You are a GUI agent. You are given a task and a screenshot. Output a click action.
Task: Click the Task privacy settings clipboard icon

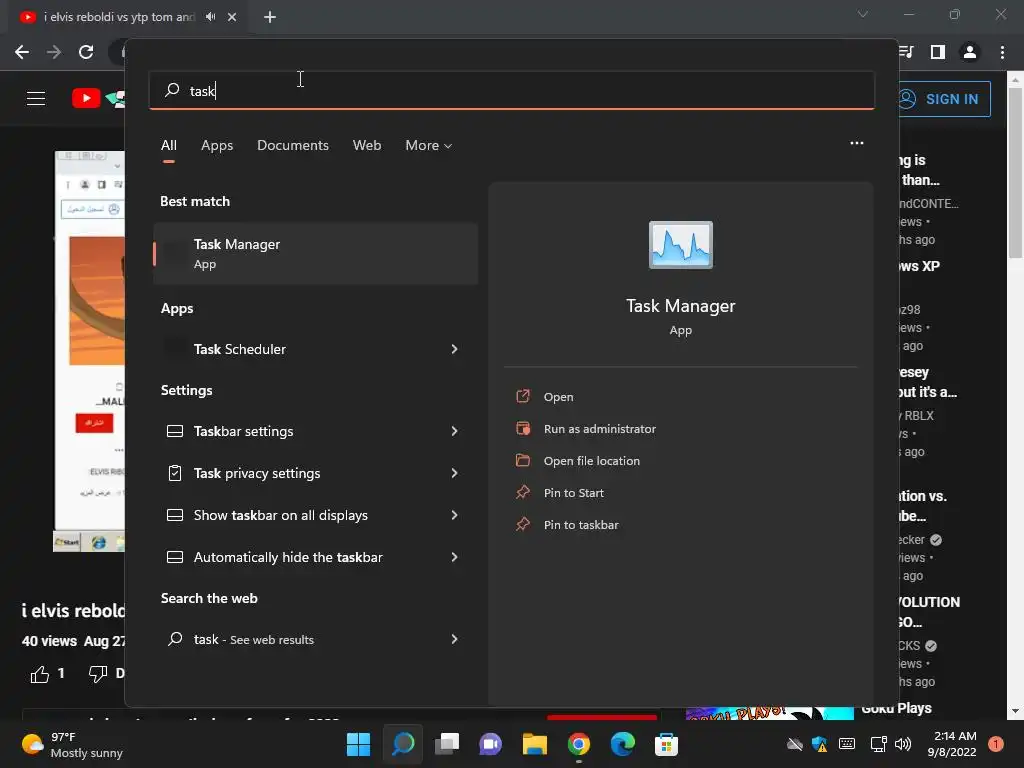click(x=175, y=473)
